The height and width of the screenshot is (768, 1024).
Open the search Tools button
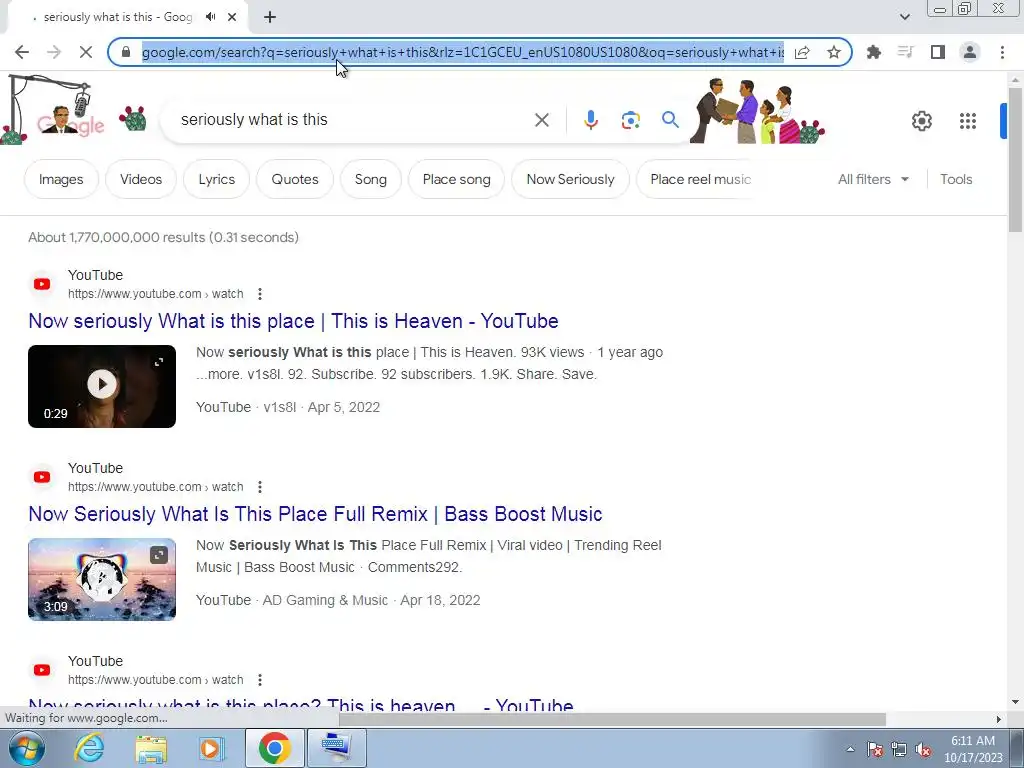956,179
